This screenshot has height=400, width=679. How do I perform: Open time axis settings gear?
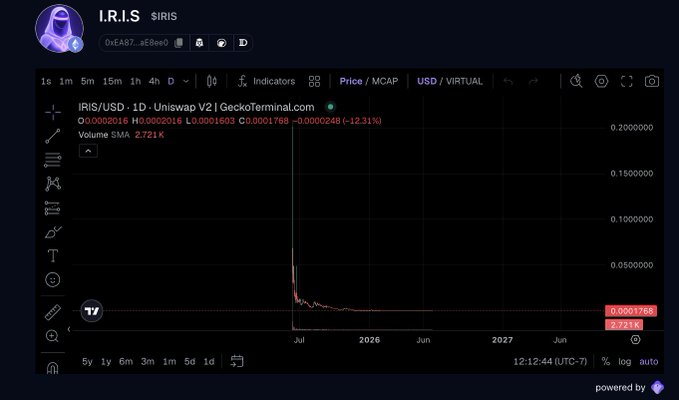click(635, 339)
